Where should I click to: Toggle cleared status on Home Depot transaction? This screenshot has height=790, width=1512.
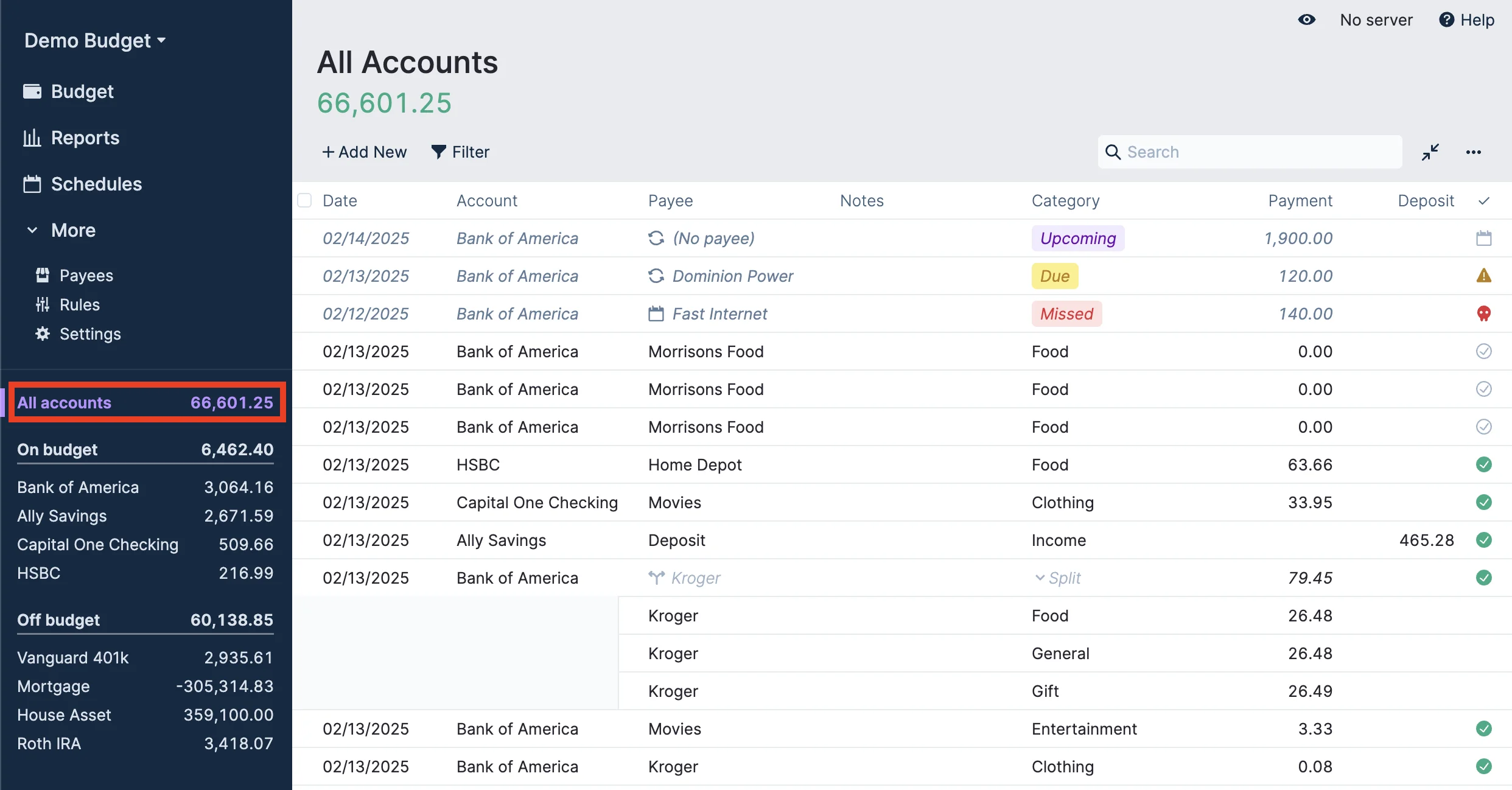coord(1483,465)
